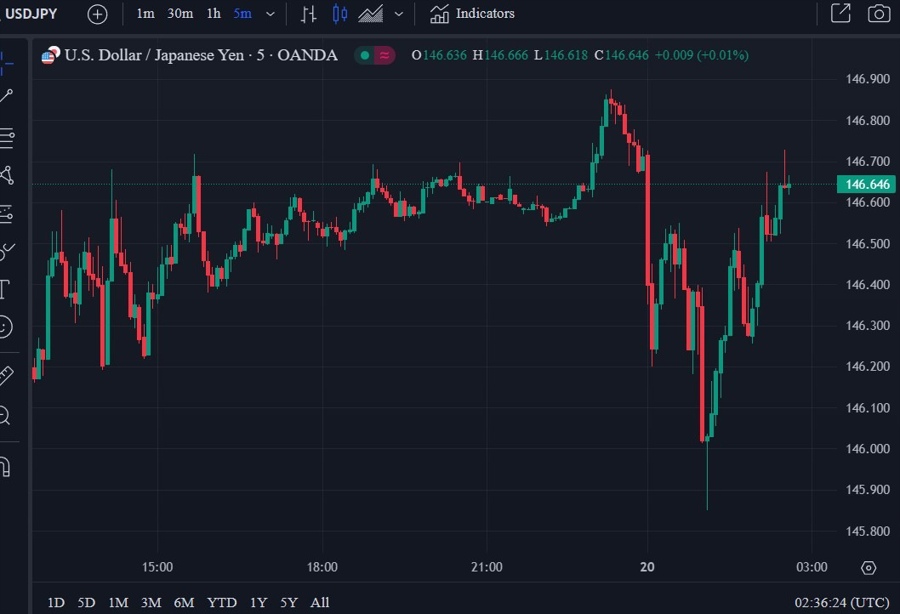Expand chart style dropdown arrow

(399, 14)
